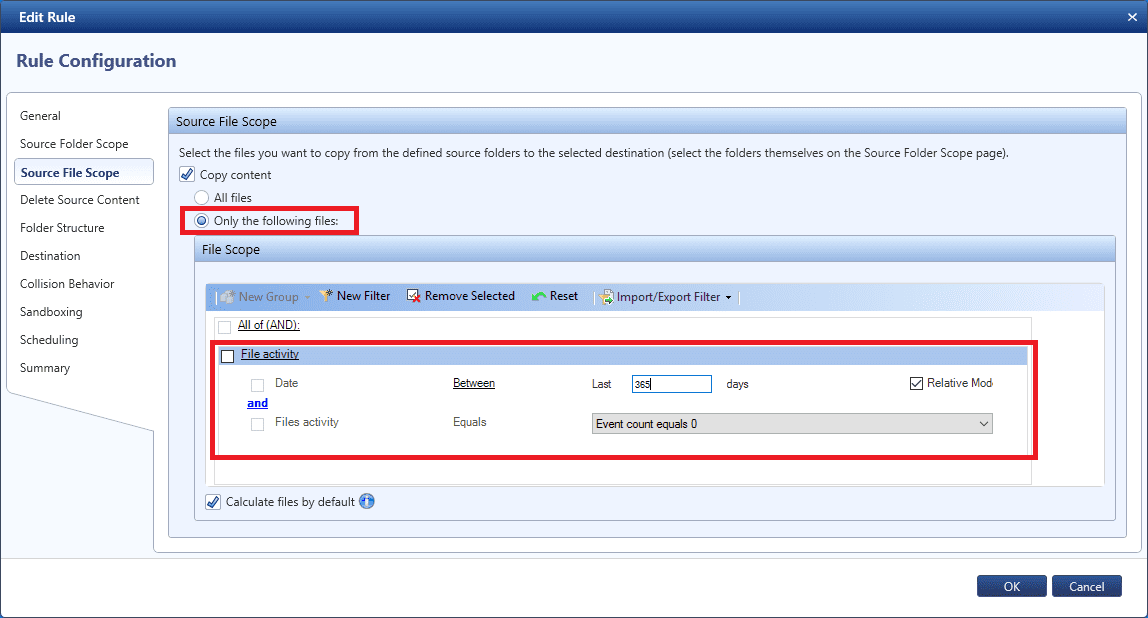The height and width of the screenshot is (618, 1148).
Task: Toggle Calculate files by default checkbox
Action: tap(213, 502)
